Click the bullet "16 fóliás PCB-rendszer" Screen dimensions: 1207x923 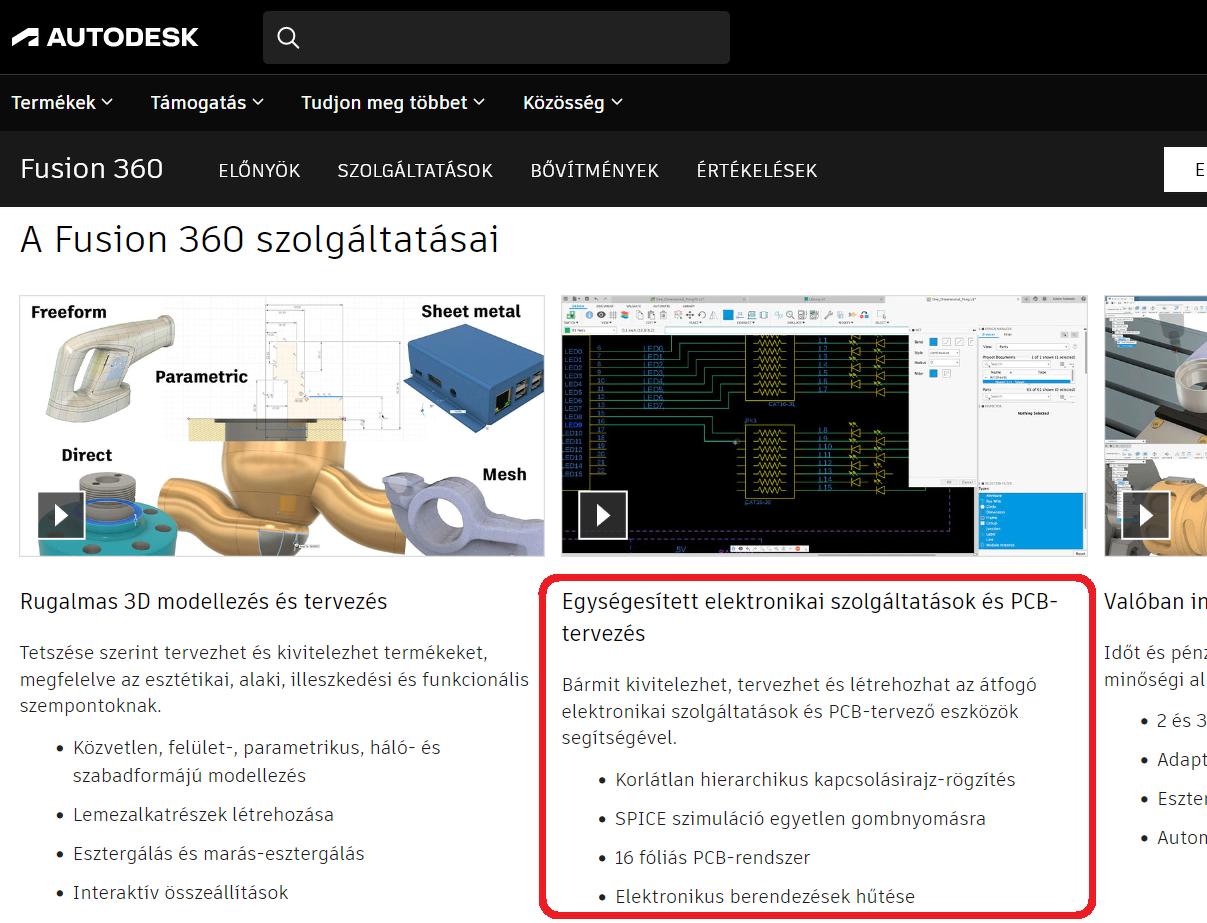click(712, 857)
